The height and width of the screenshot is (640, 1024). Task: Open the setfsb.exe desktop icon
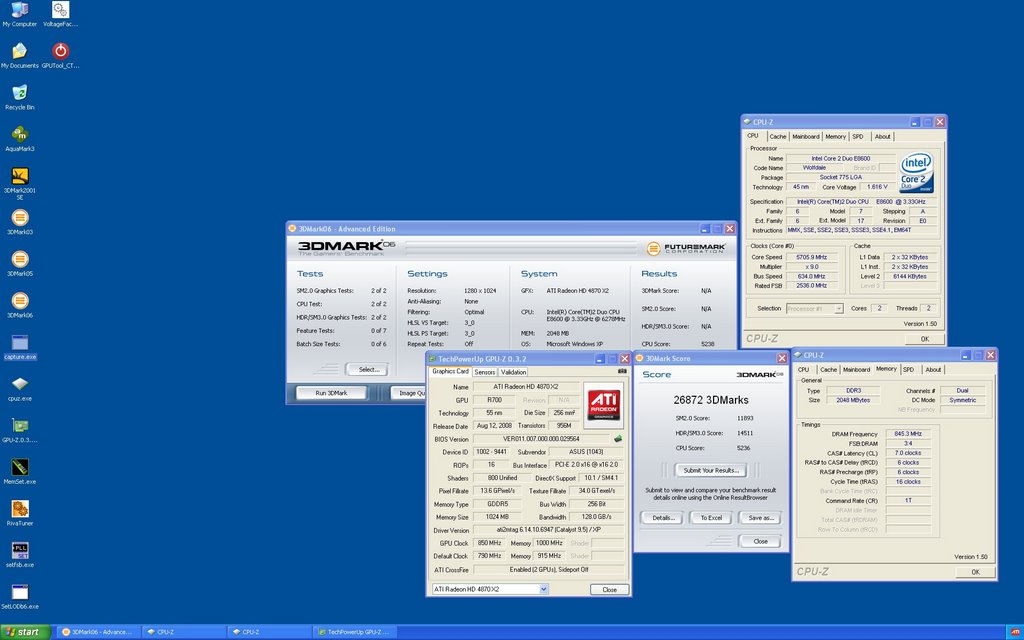pyautogui.click(x=20, y=556)
